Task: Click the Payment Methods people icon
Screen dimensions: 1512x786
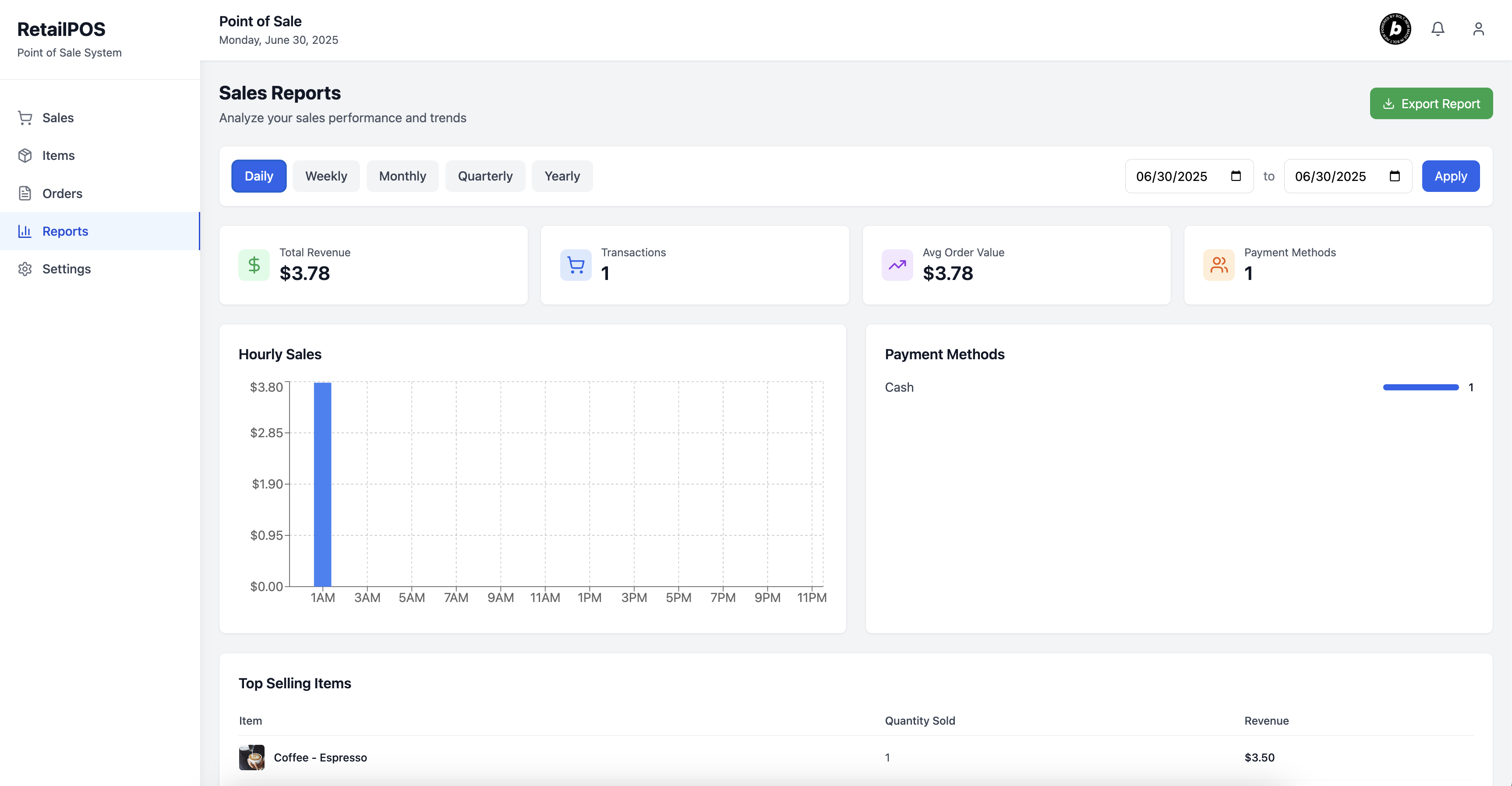Action: tap(1219, 266)
